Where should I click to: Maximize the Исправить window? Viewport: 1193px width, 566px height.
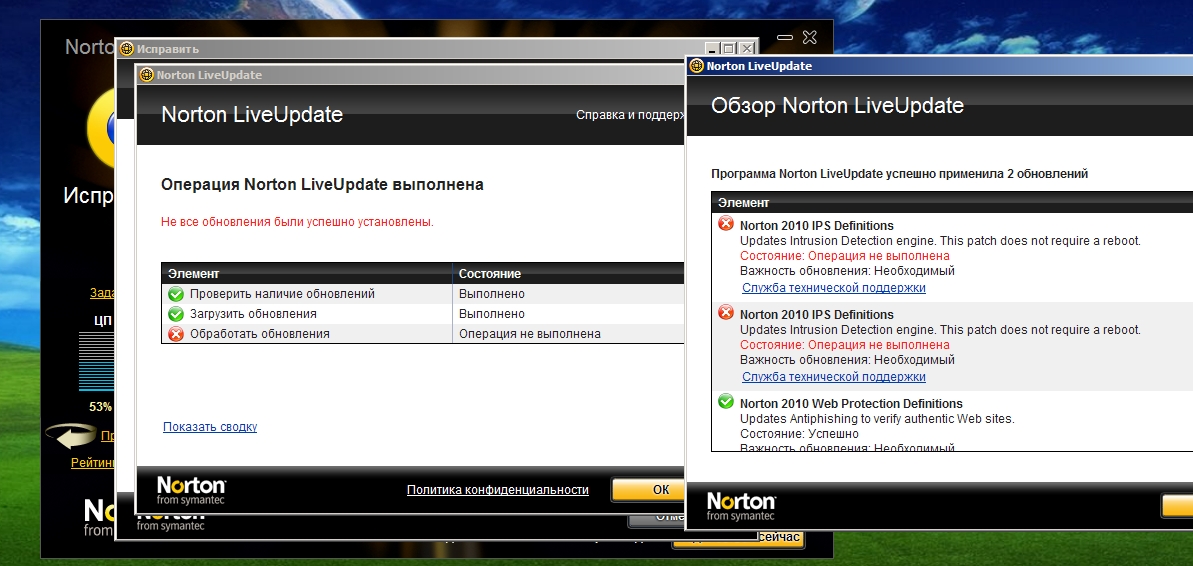(729, 48)
